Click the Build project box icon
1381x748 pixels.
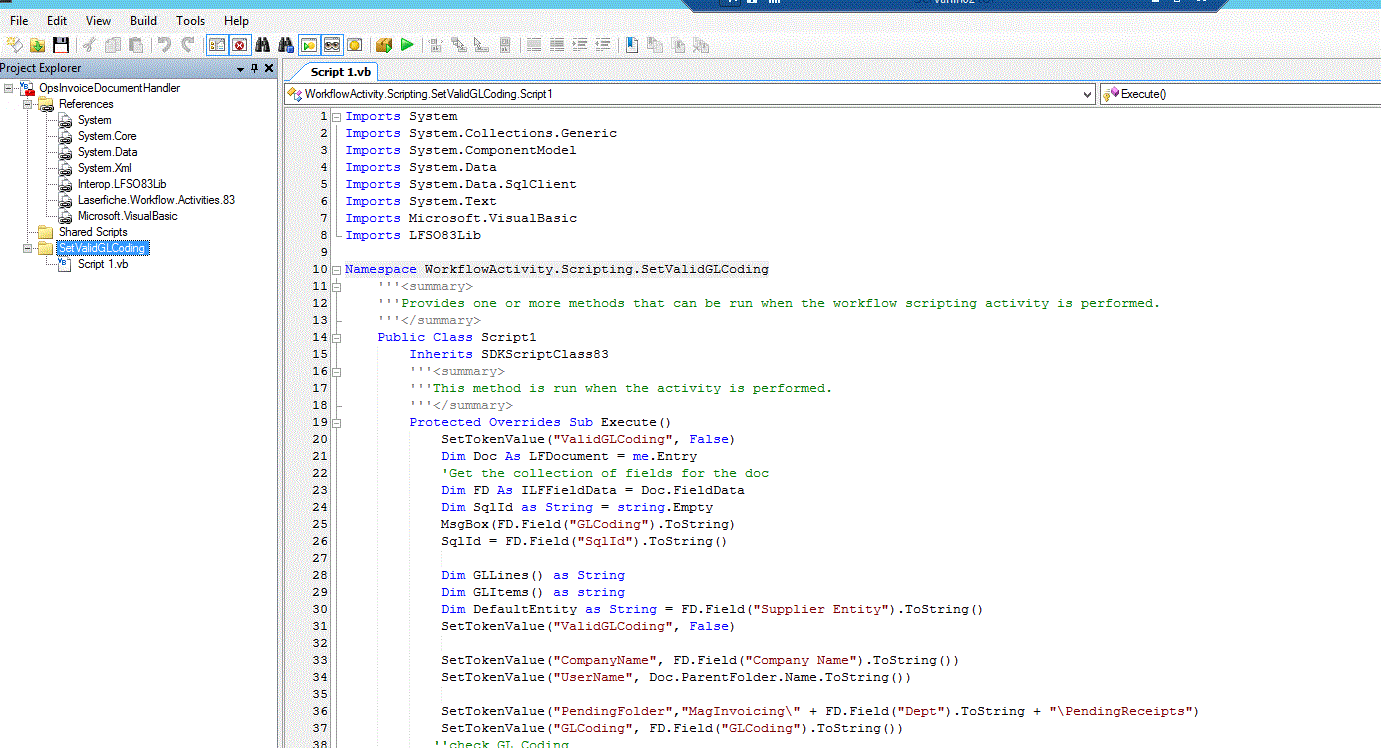[x=384, y=45]
